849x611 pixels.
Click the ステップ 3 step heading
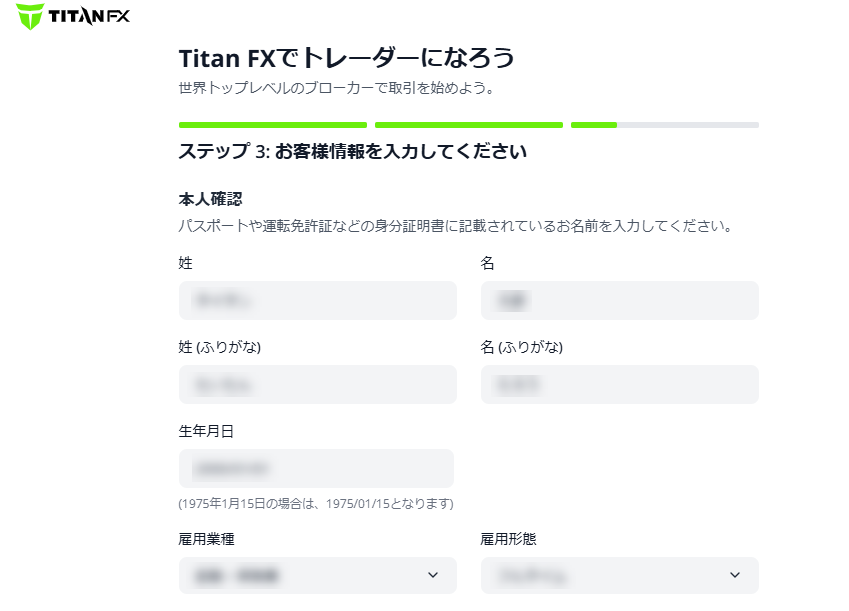352,152
